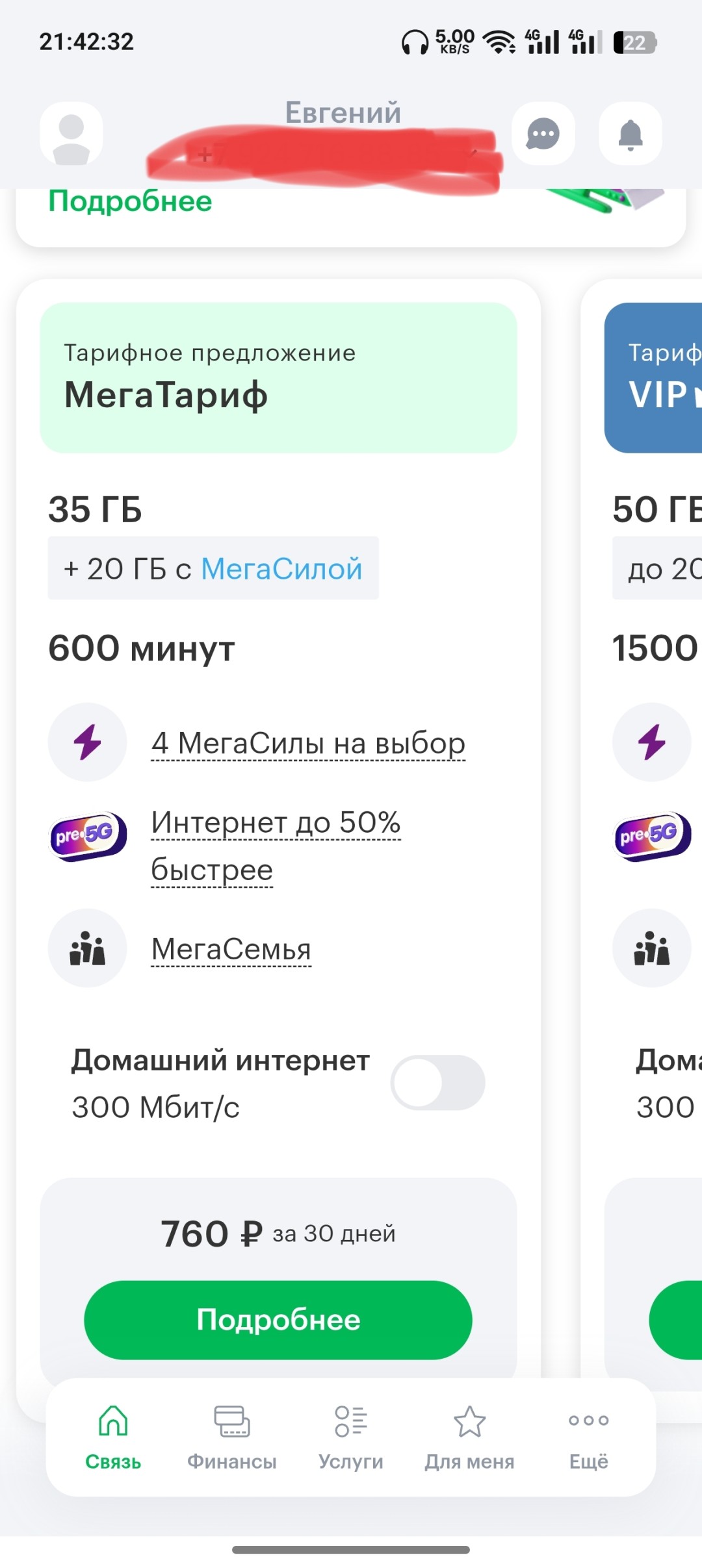Click the МегаСемья family icon
This screenshot has width=702, height=1568.
[87, 948]
